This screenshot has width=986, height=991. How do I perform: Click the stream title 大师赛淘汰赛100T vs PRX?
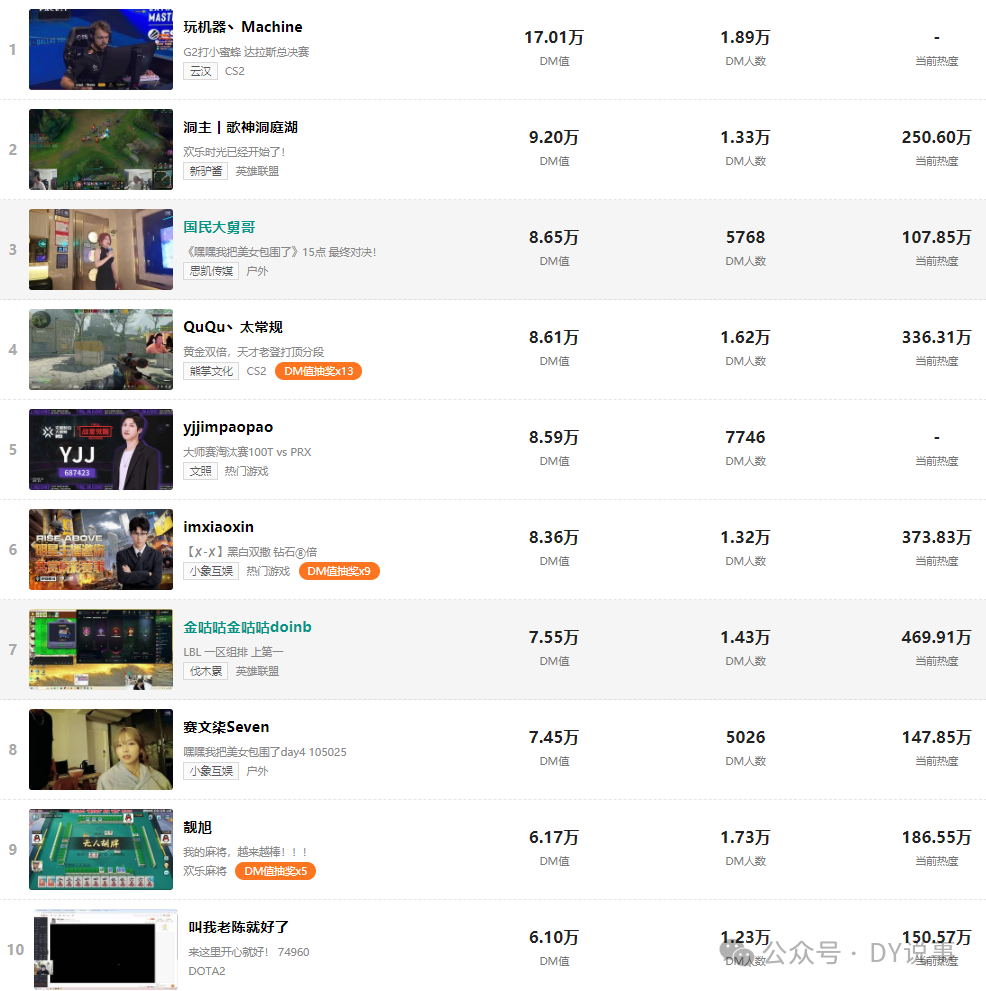[247, 452]
